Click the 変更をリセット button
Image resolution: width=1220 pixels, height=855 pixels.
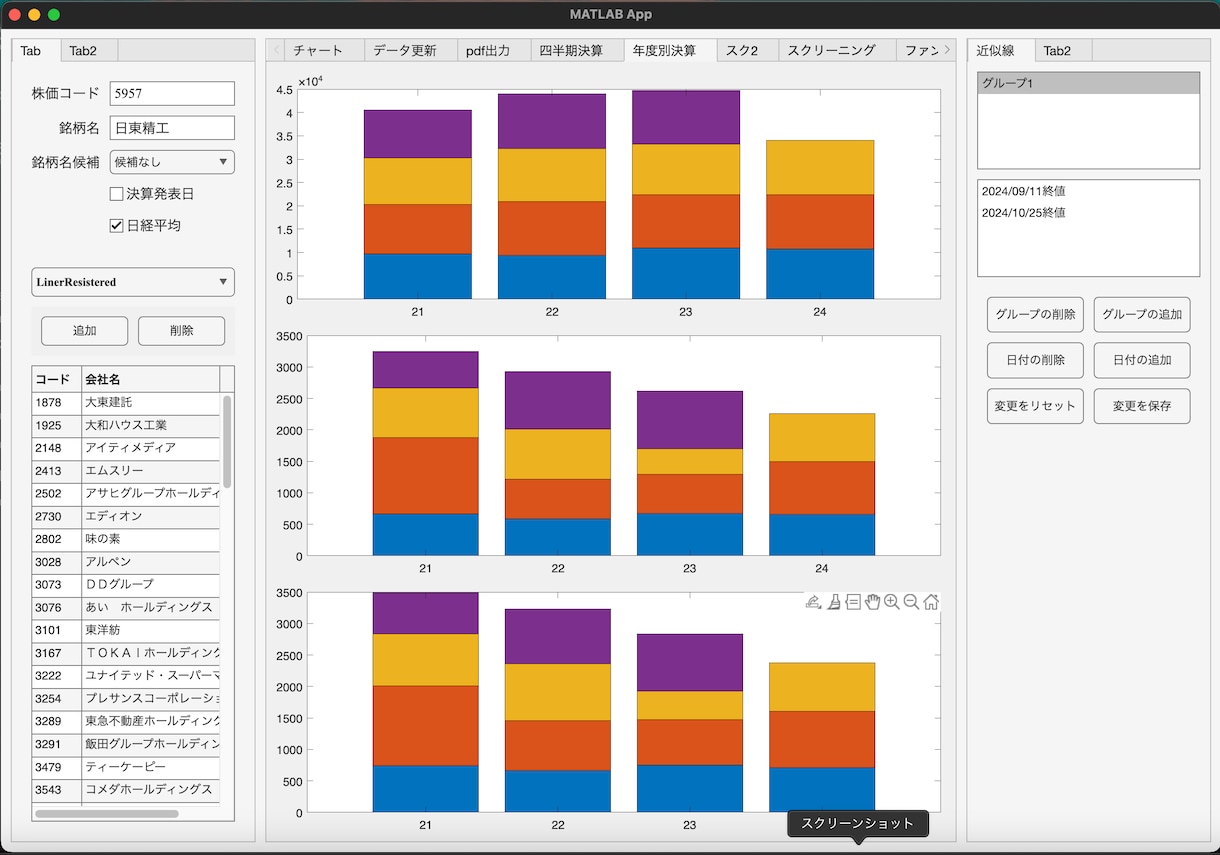[x=1035, y=406]
